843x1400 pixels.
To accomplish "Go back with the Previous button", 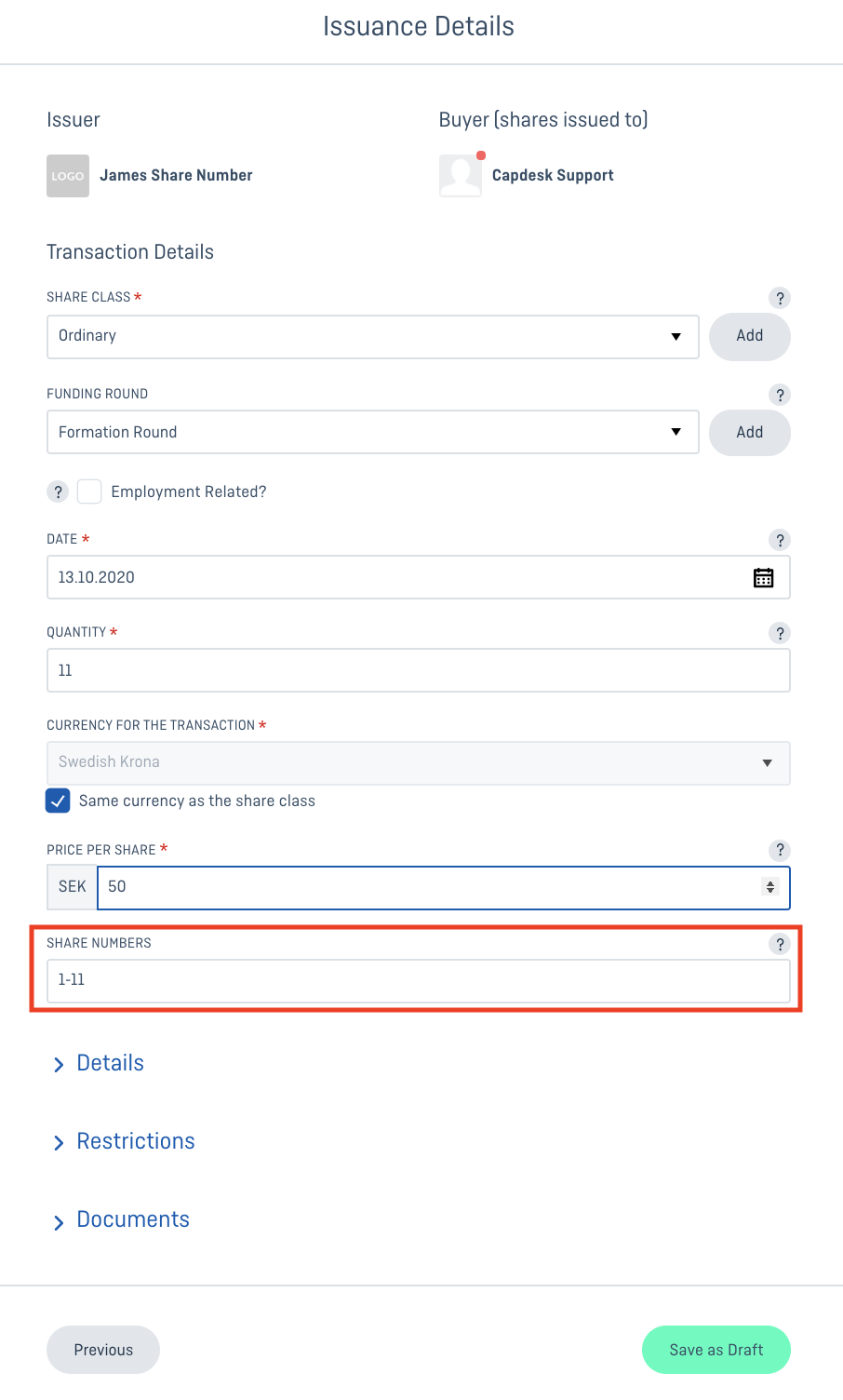I will pyautogui.click(x=103, y=1350).
